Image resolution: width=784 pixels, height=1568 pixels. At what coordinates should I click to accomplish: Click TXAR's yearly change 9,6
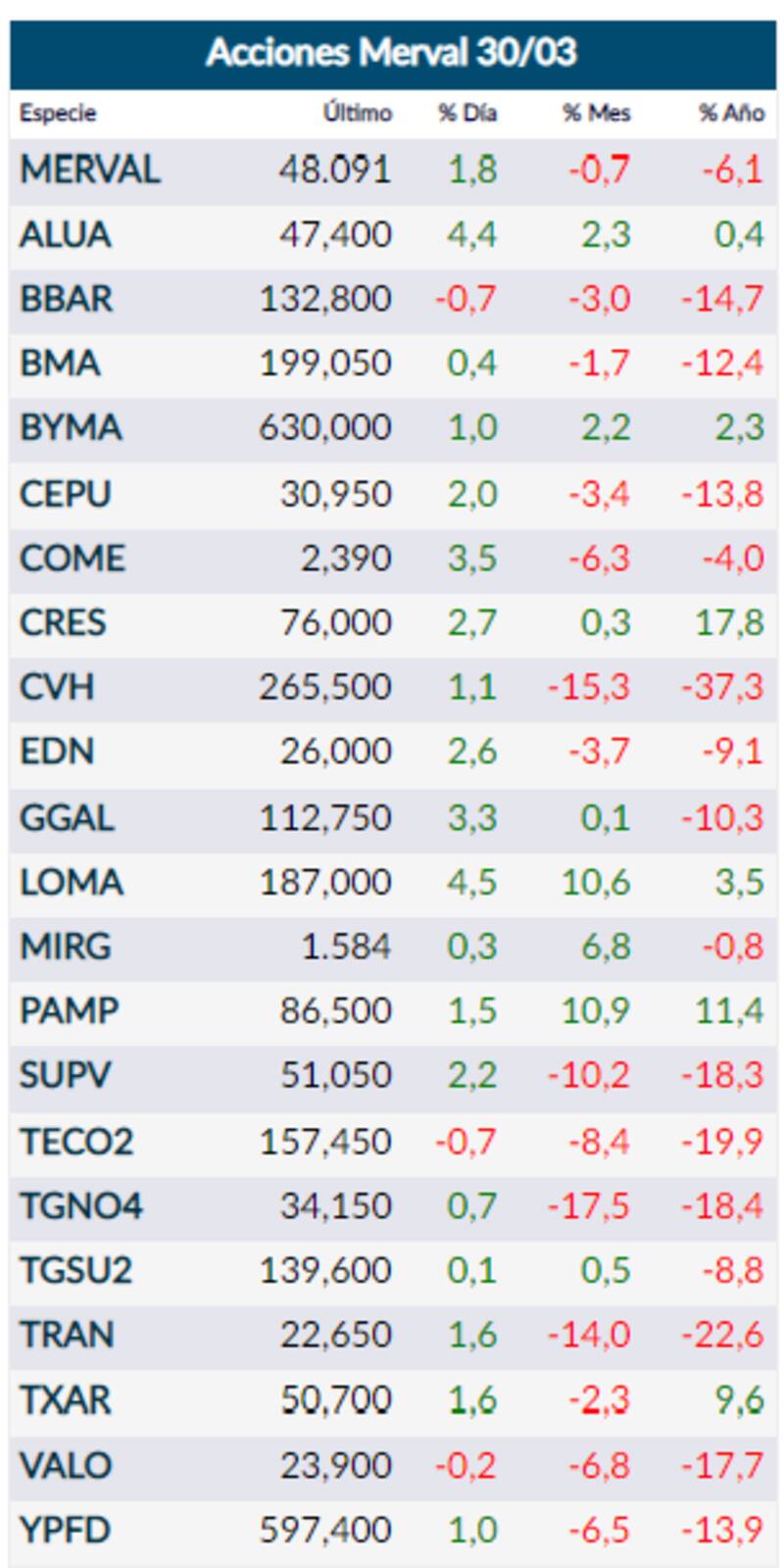click(739, 1399)
